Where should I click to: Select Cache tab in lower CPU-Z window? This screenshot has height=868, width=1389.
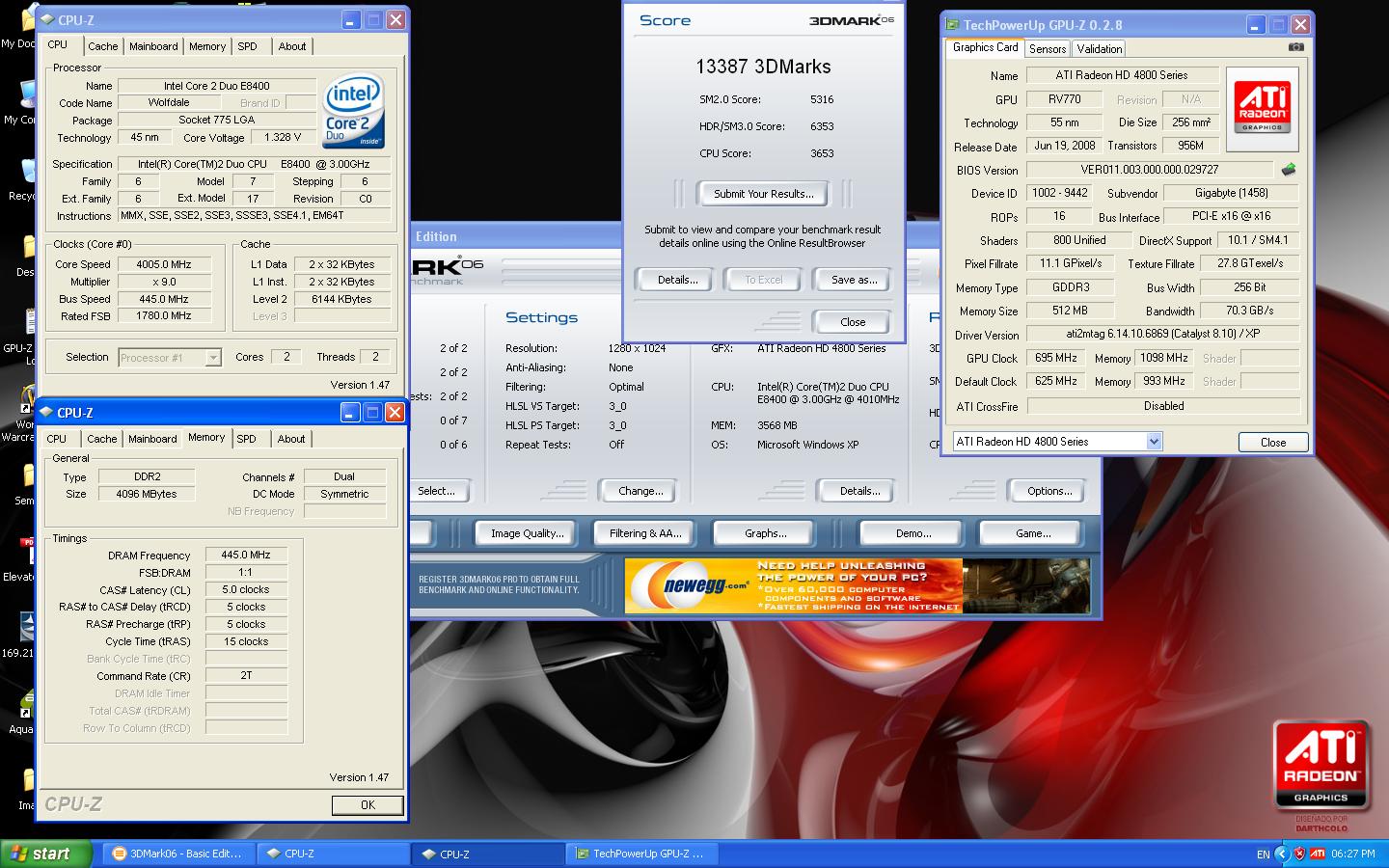click(101, 439)
